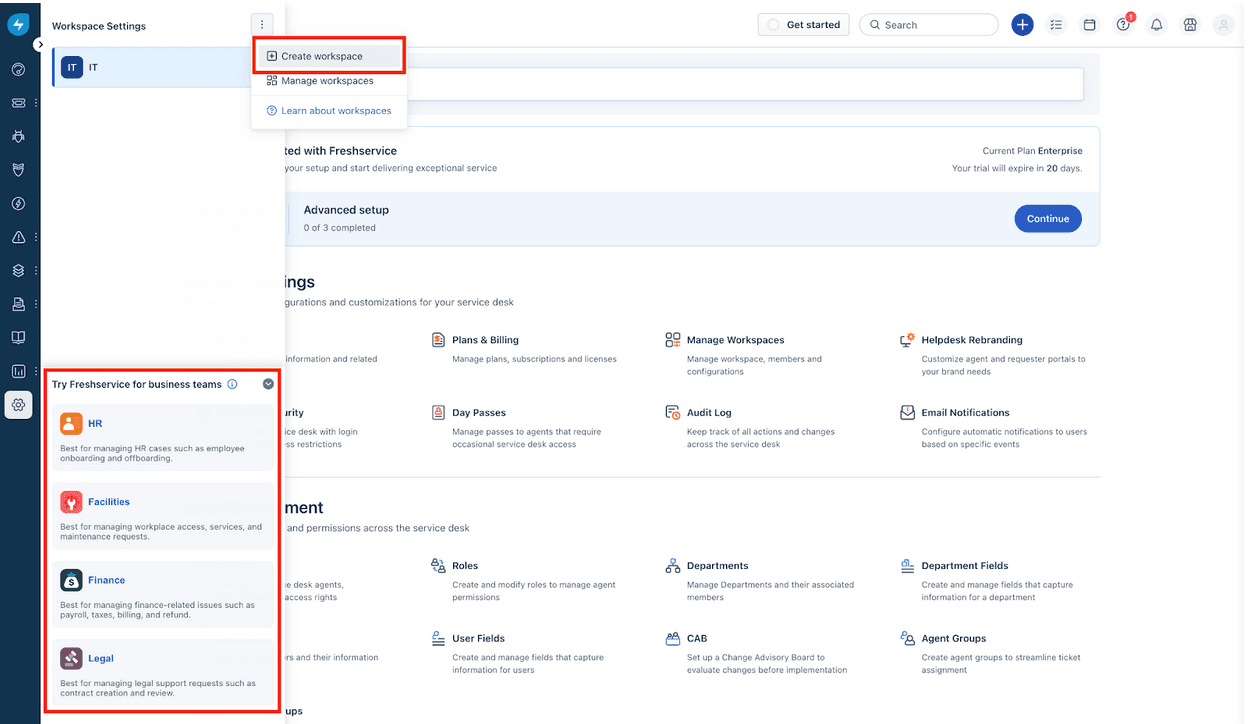The height and width of the screenshot is (724, 1248).
Task: Open the Changes shield icon in sidebar
Action: [18, 170]
